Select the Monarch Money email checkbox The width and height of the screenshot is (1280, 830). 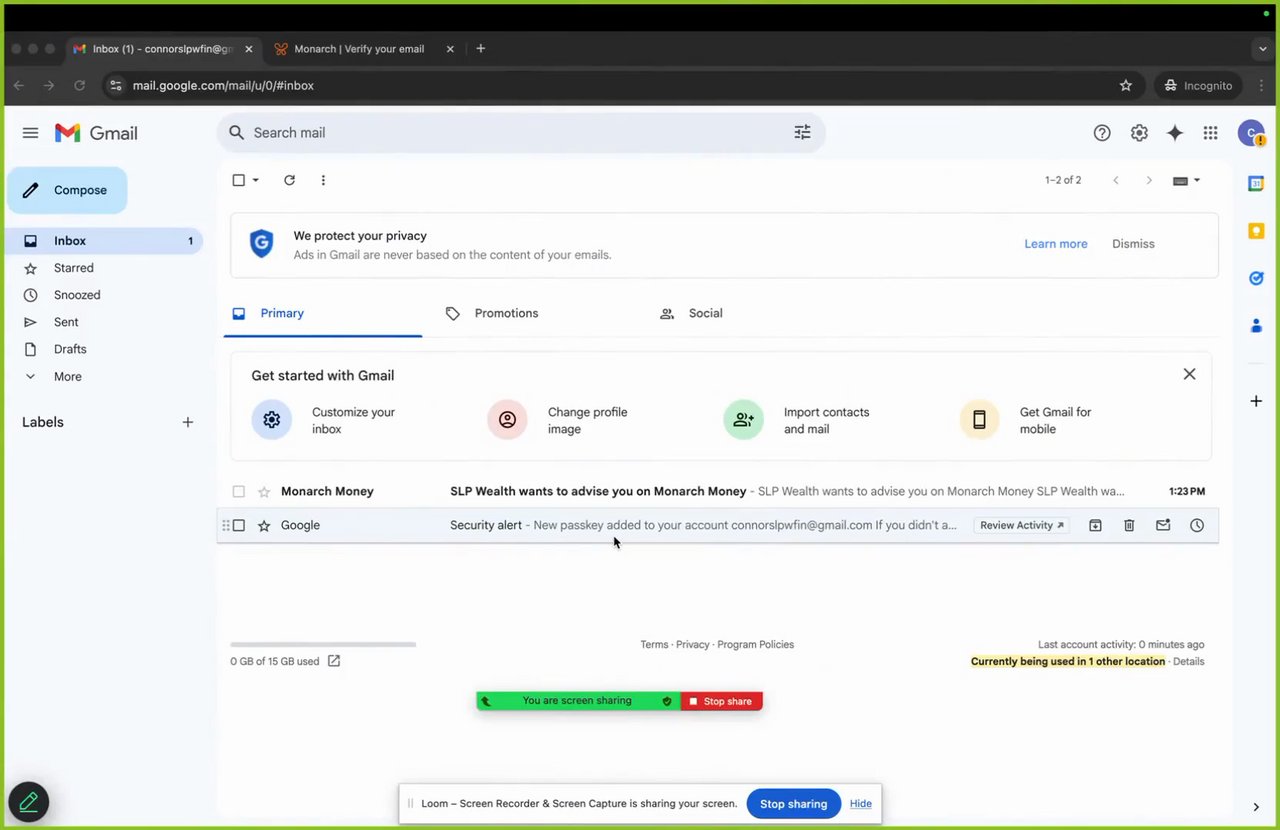tap(238, 492)
